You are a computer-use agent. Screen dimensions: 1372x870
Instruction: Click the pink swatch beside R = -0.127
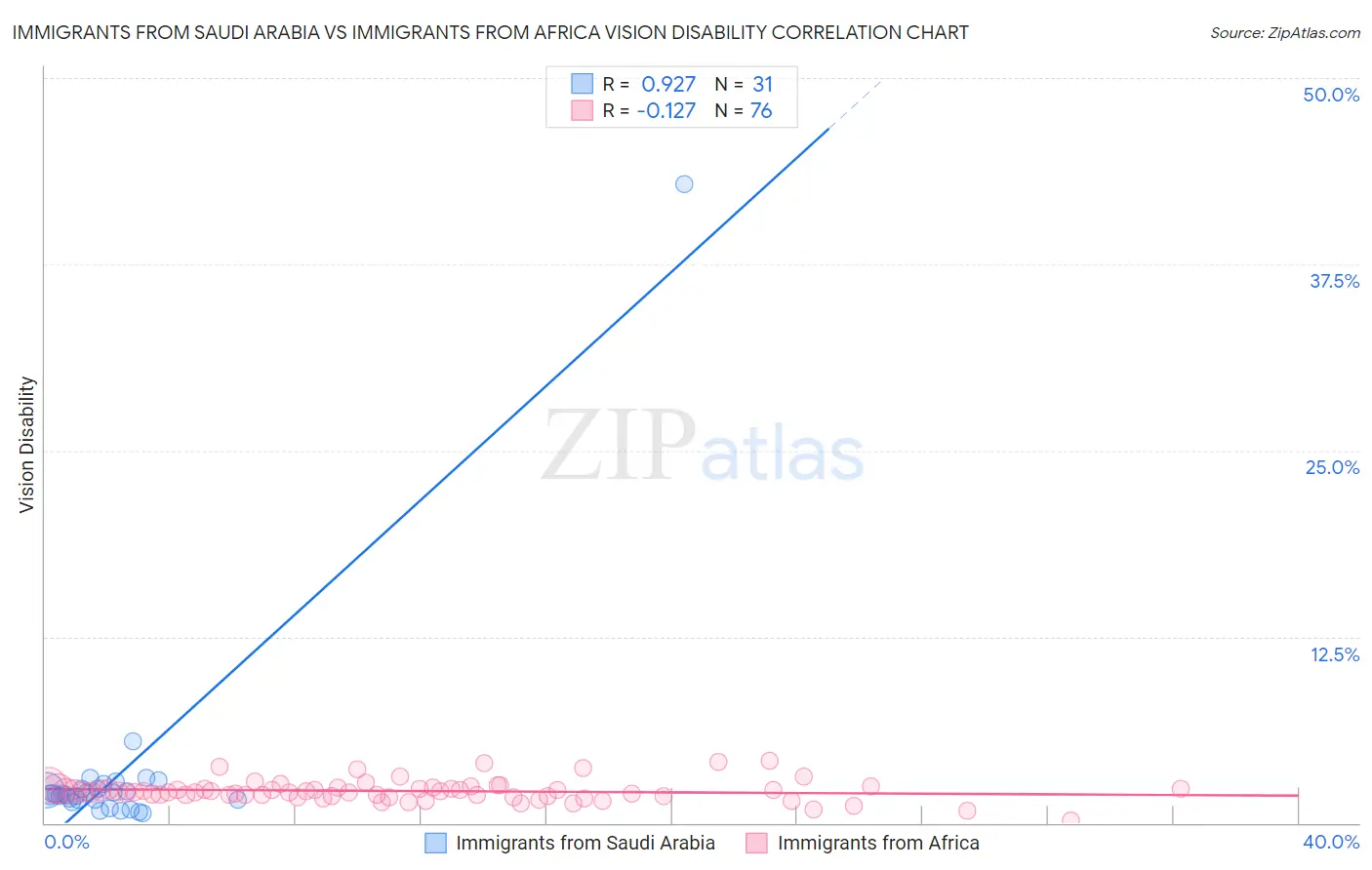(x=582, y=110)
